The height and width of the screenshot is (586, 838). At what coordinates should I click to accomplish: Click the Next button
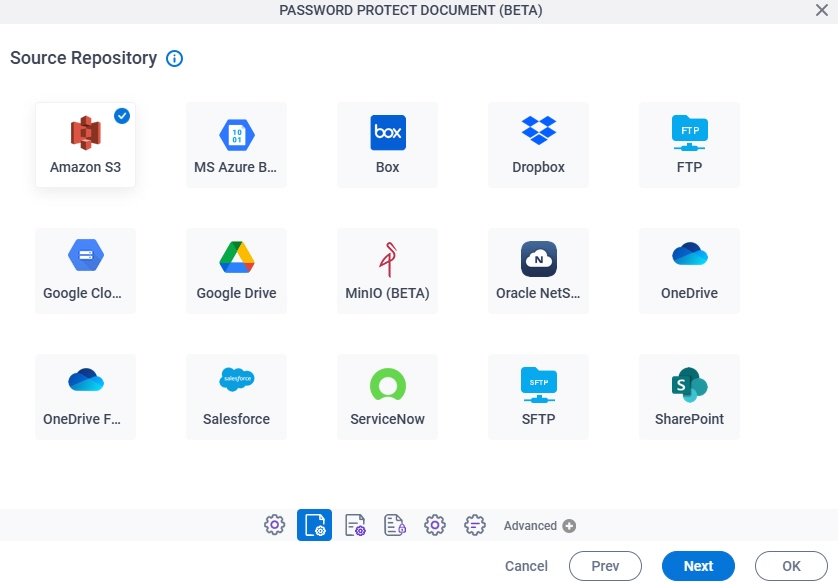click(x=698, y=566)
